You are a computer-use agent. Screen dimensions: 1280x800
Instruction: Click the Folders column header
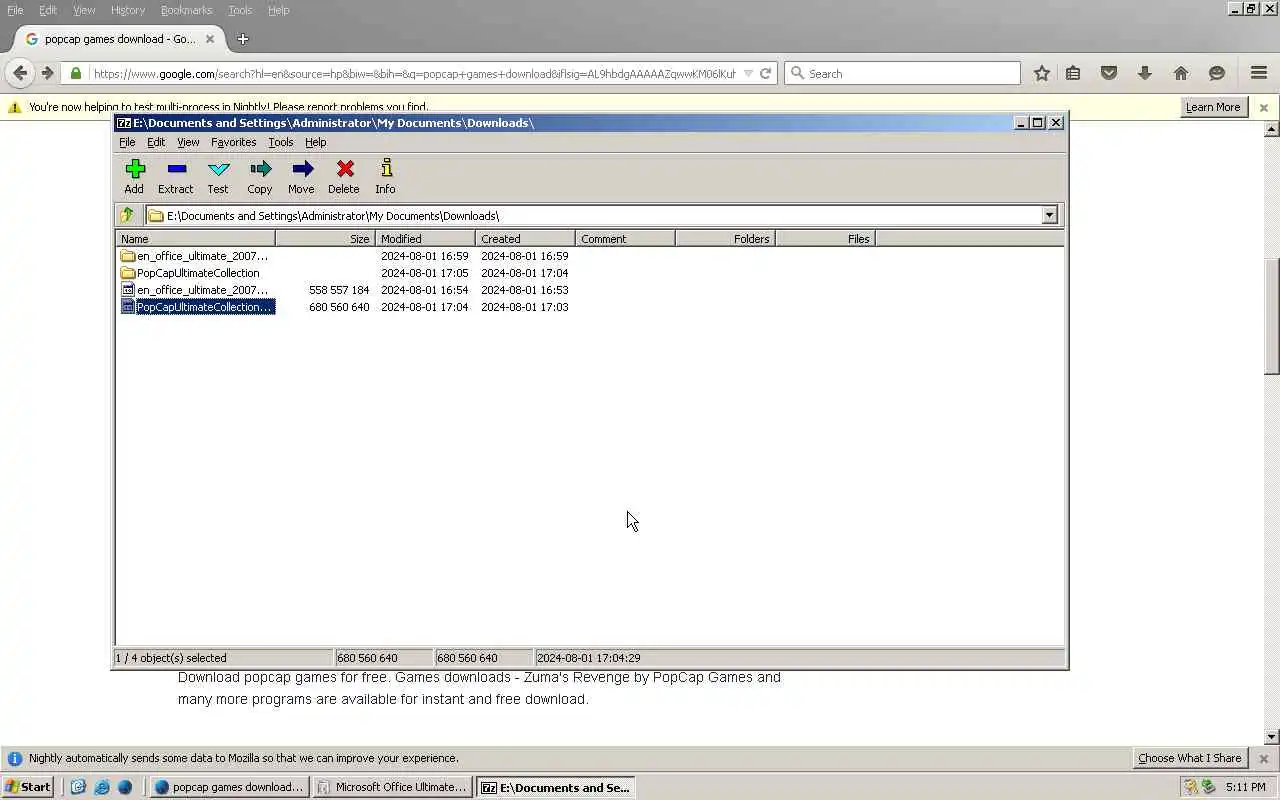(725, 239)
